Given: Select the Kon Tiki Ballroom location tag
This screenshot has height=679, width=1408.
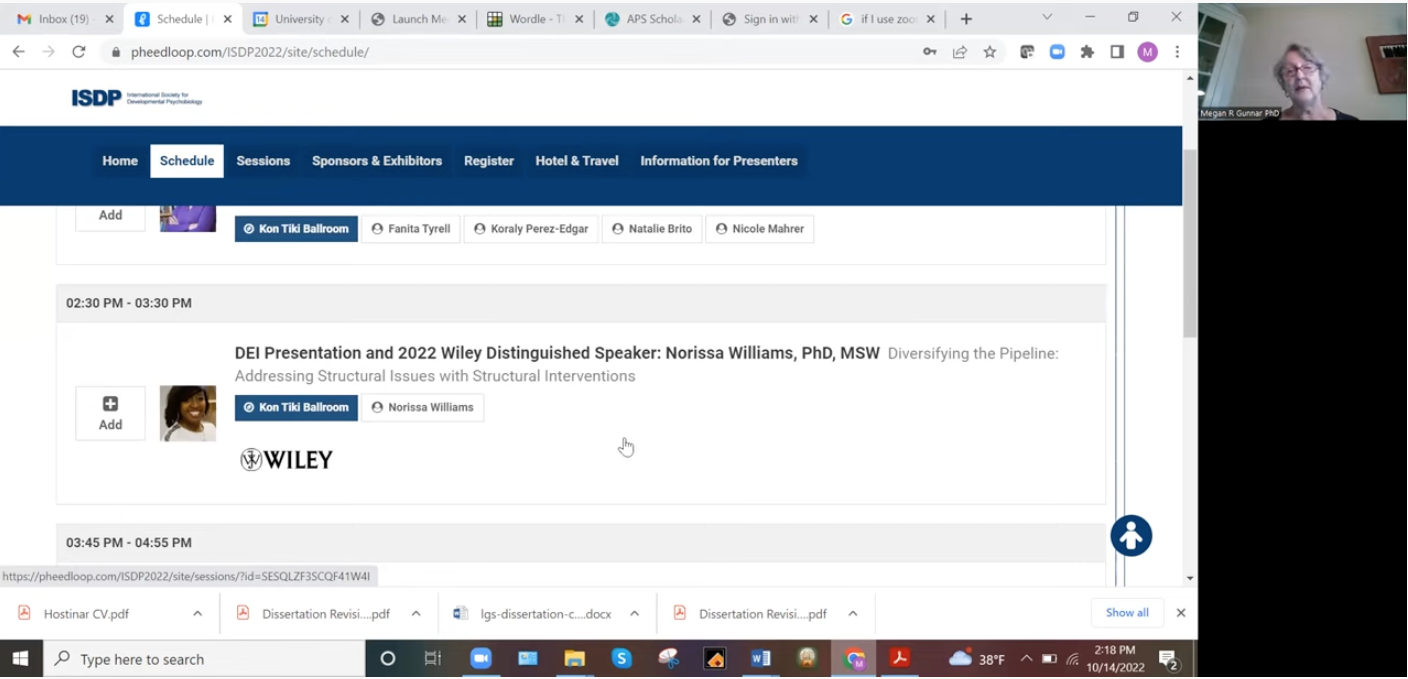Looking at the screenshot, I should coord(296,407).
